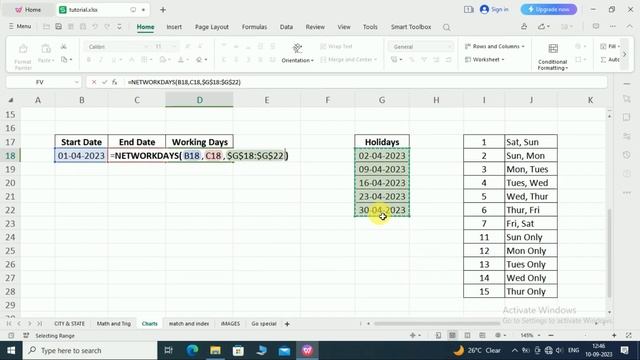The height and width of the screenshot is (360, 640).
Task: Click the Cut scissors icon
Action: pos(64,47)
